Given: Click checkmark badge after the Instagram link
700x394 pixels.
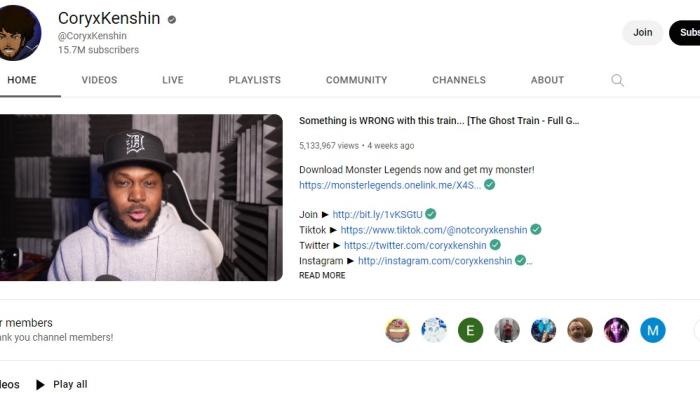Looking at the screenshot, I should click(x=521, y=260).
